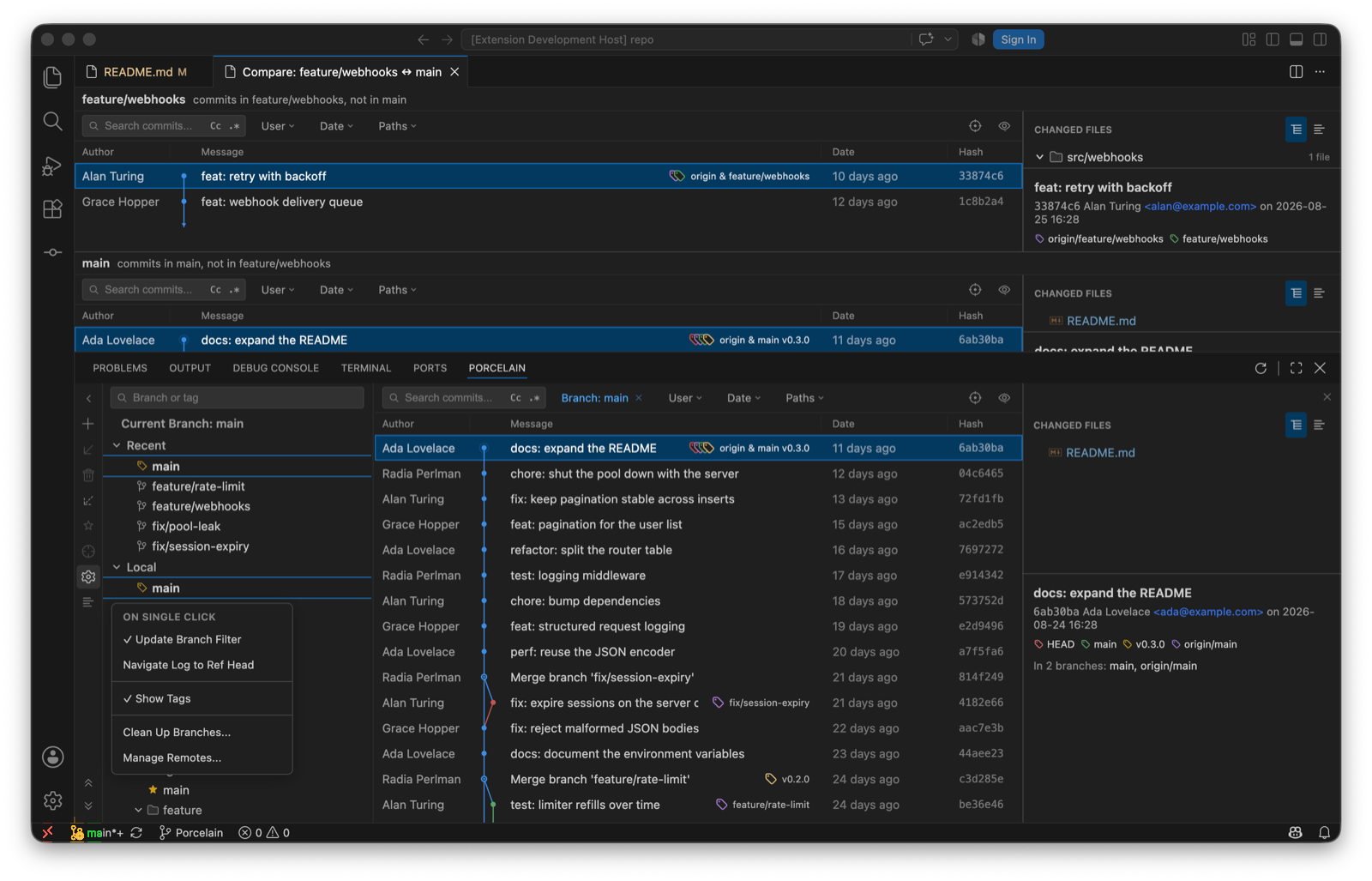The height and width of the screenshot is (881, 1372).
Task: Collapse the Local branches section
Action: (x=117, y=568)
